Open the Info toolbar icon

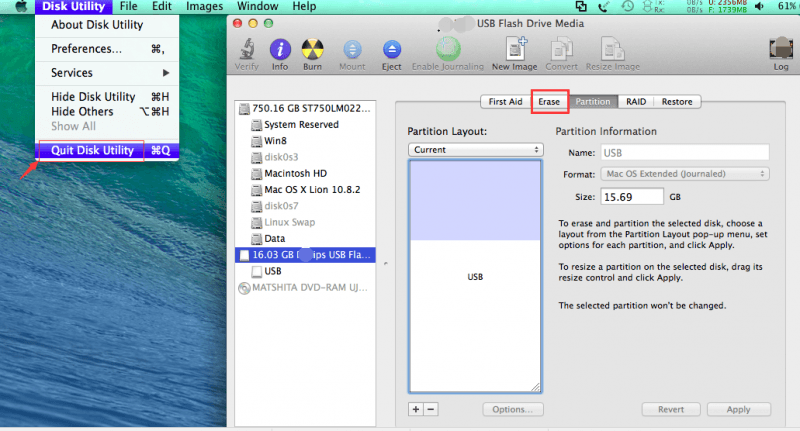[x=281, y=49]
